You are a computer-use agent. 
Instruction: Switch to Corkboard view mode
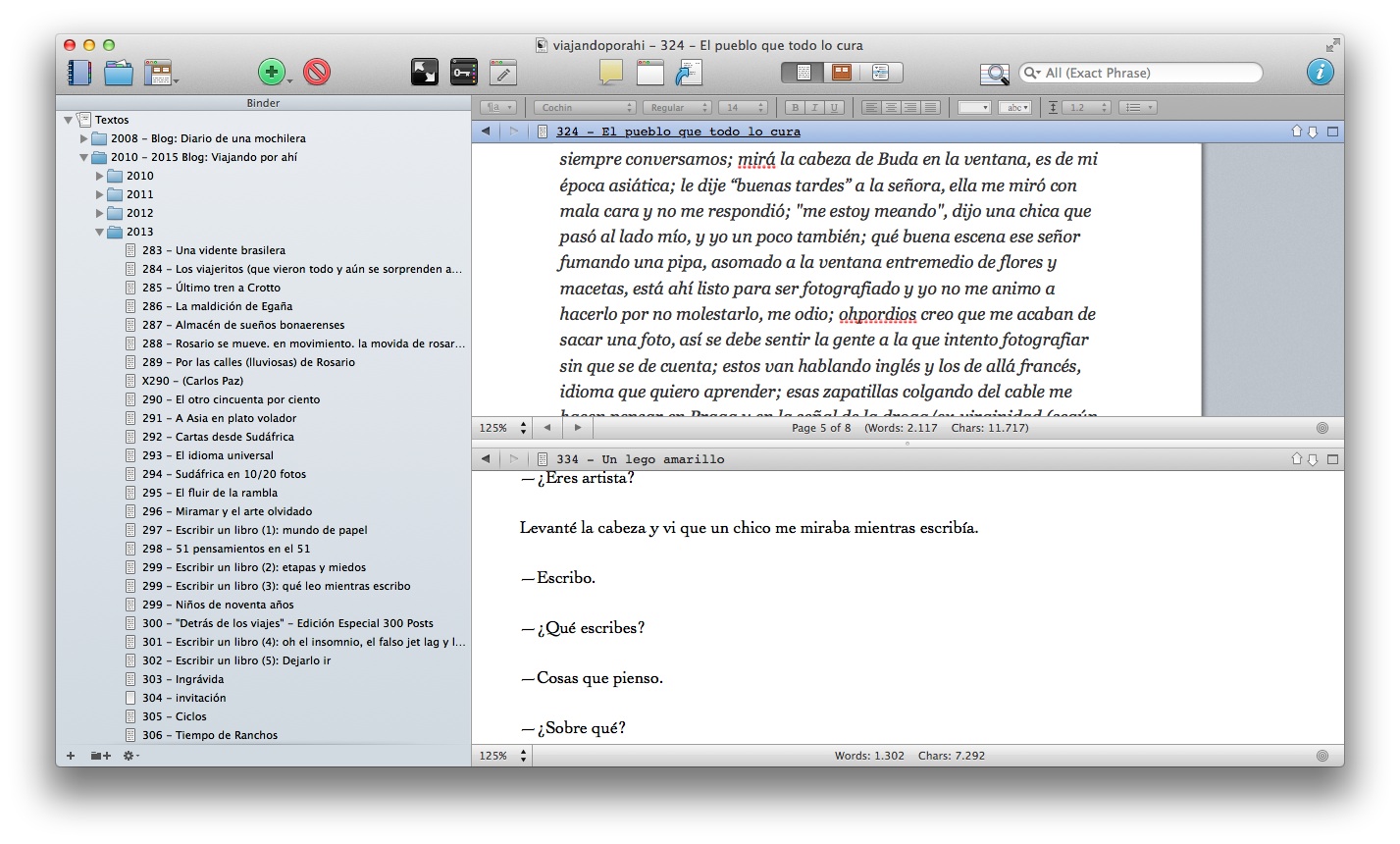841,73
